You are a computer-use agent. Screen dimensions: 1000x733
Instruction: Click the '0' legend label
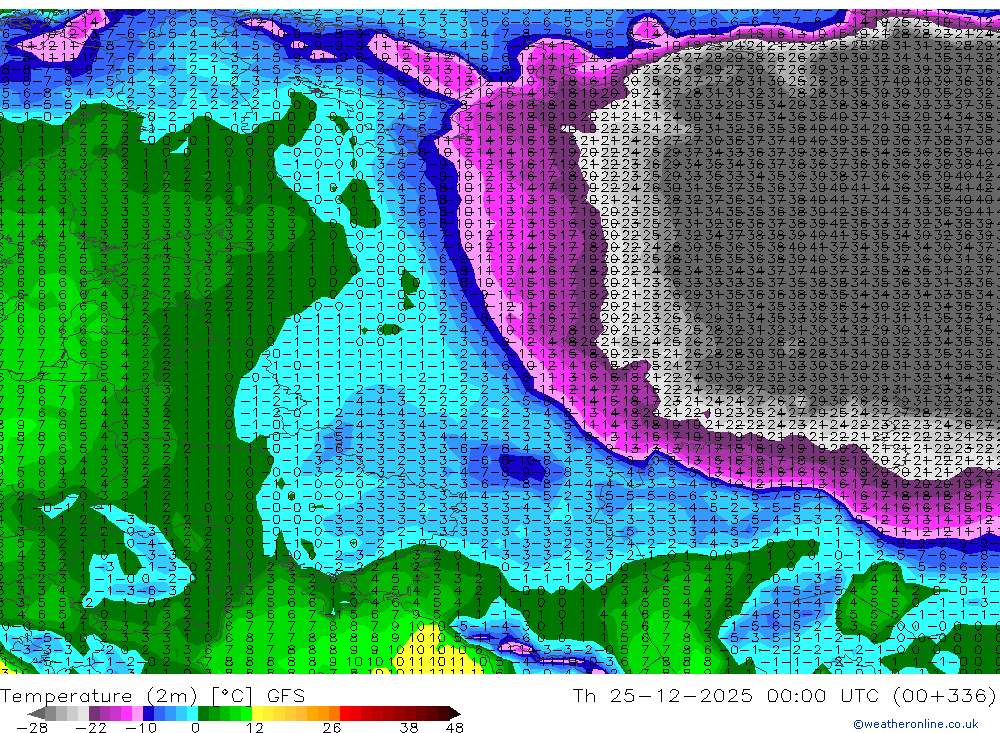(x=195, y=728)
